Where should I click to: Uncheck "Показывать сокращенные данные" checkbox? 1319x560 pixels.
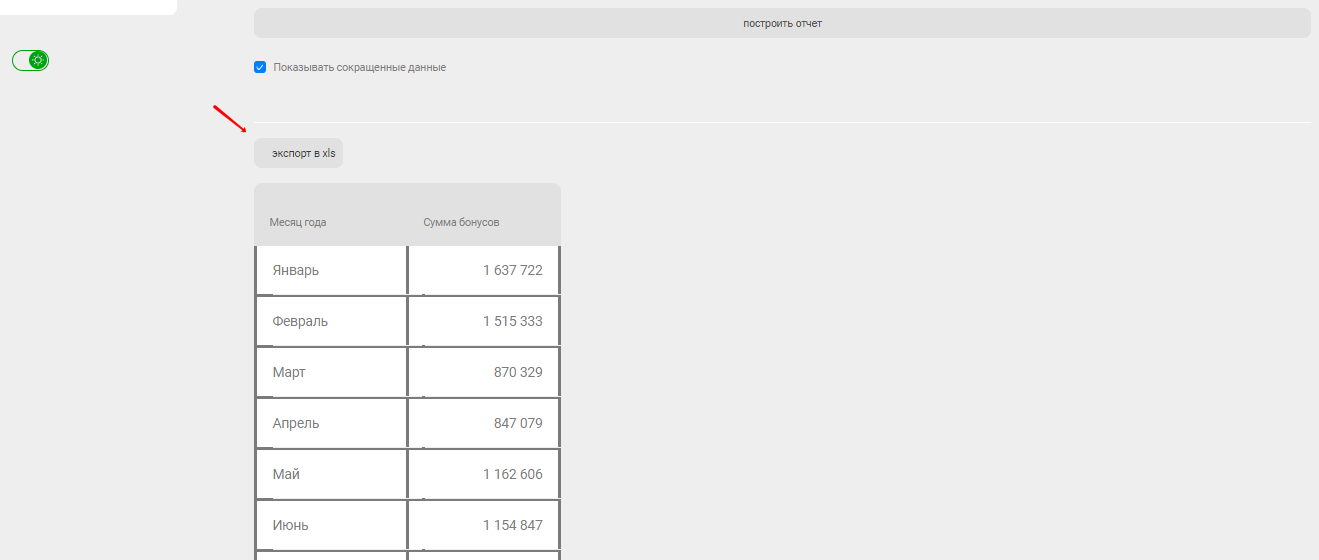(260, 67)
